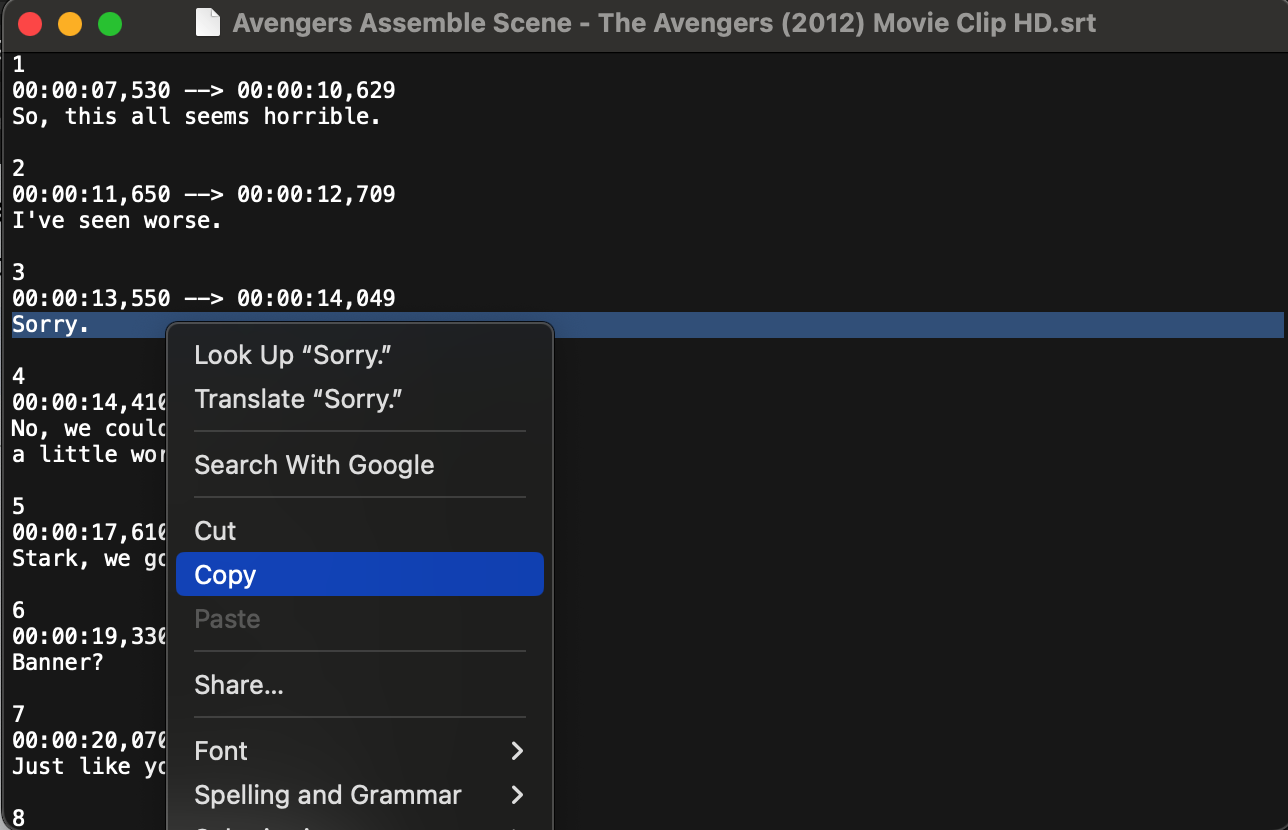Select Cut from the context menu
The width and height of the screenshot is (1288, 830).
tap(215, 531)
